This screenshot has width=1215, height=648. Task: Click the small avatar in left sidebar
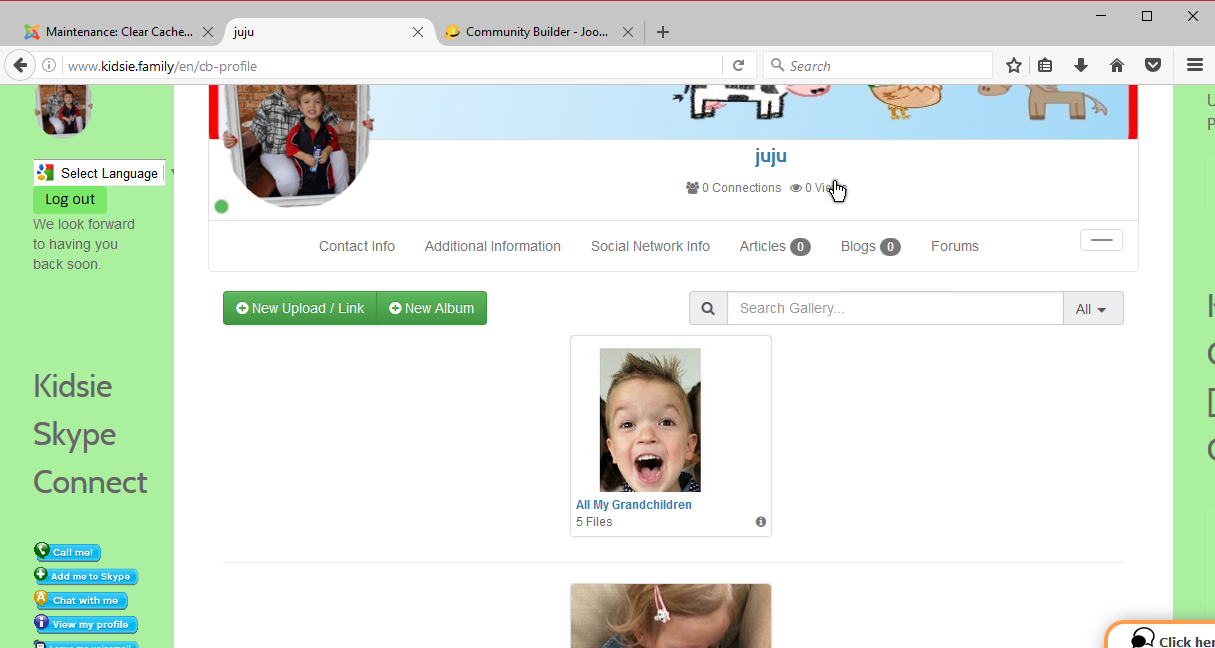(x=63, y=110)
